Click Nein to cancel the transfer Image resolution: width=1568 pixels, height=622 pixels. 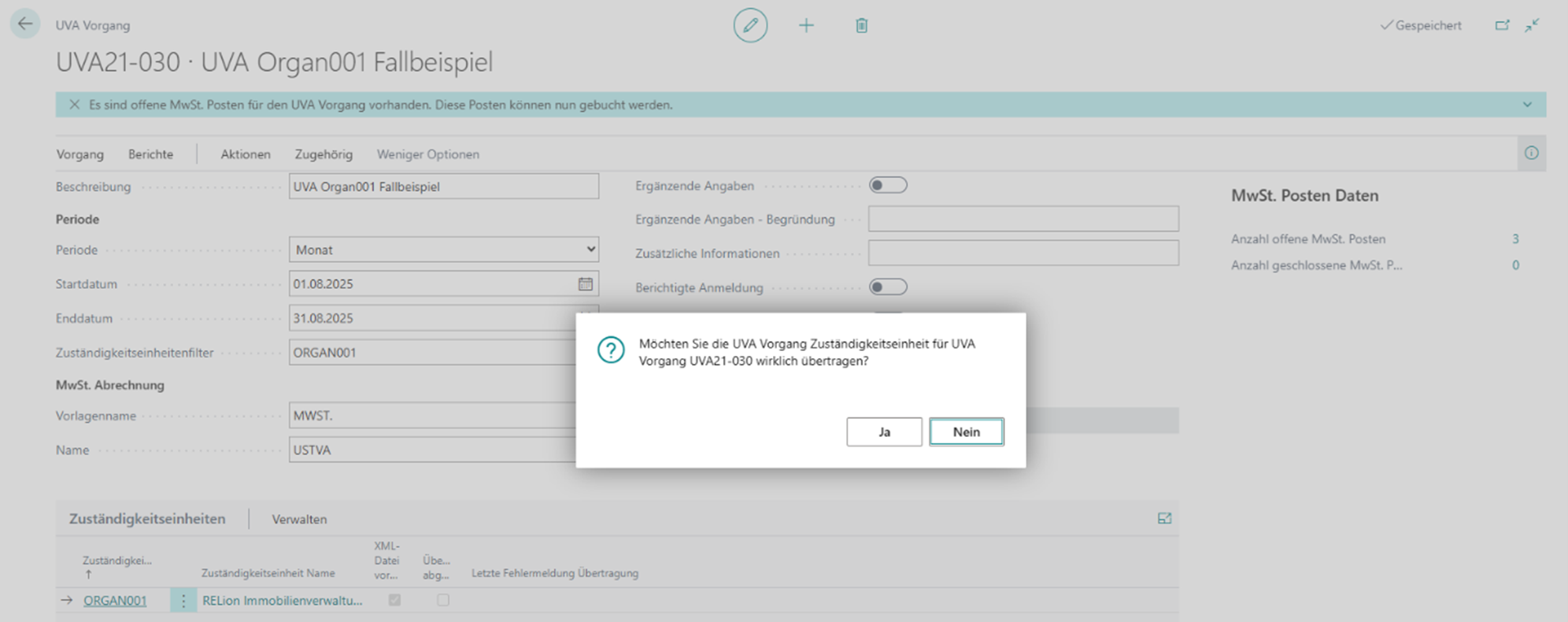pyautogui.click(x=966, y=431)
